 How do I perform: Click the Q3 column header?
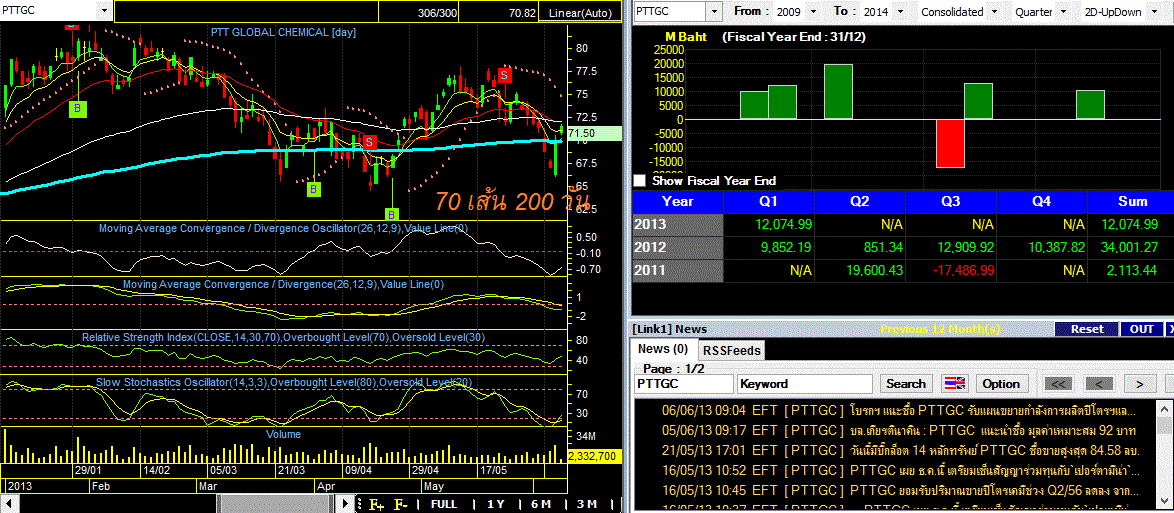(951, 201)
